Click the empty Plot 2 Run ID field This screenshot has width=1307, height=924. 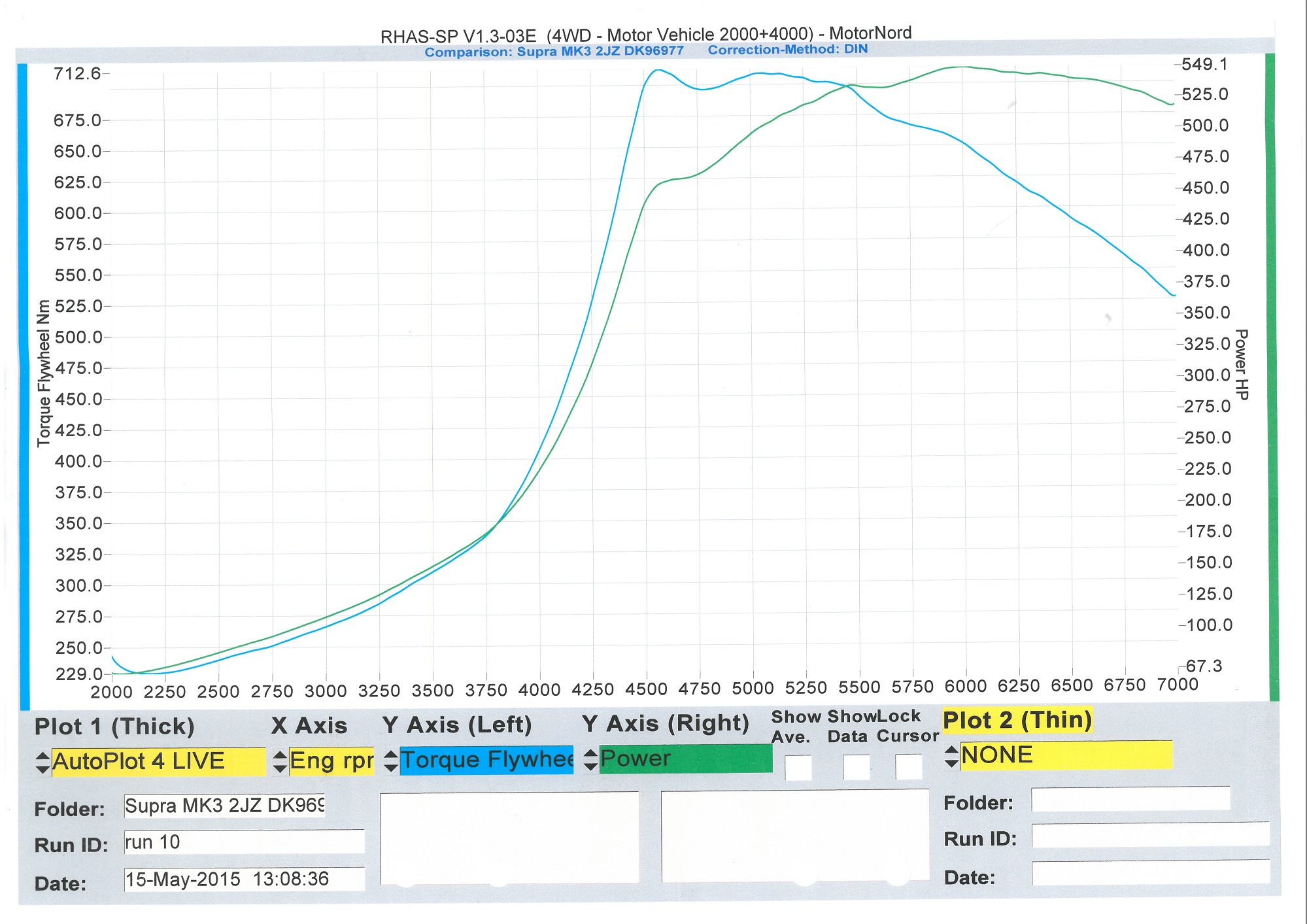point(1149,836)
